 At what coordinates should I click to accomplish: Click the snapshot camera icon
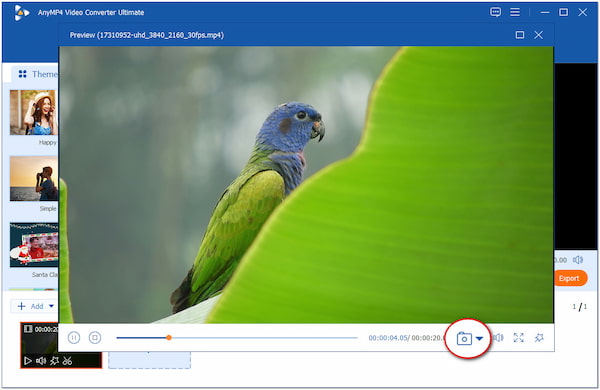point(464,338)
